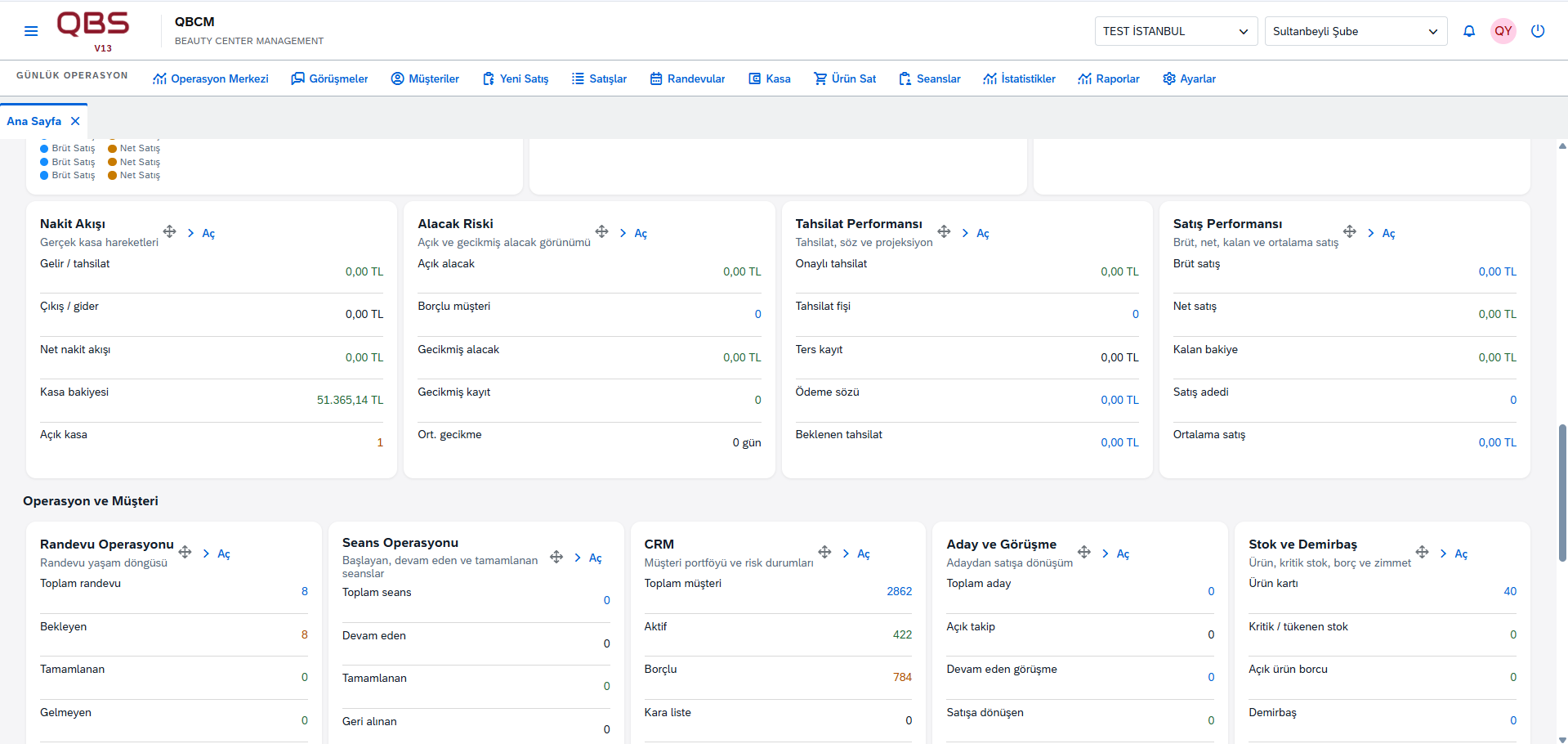1568x744 pixels.
Task: Open the Sultanbeyli Şube dropdown
Action: tap(1356, 31)
